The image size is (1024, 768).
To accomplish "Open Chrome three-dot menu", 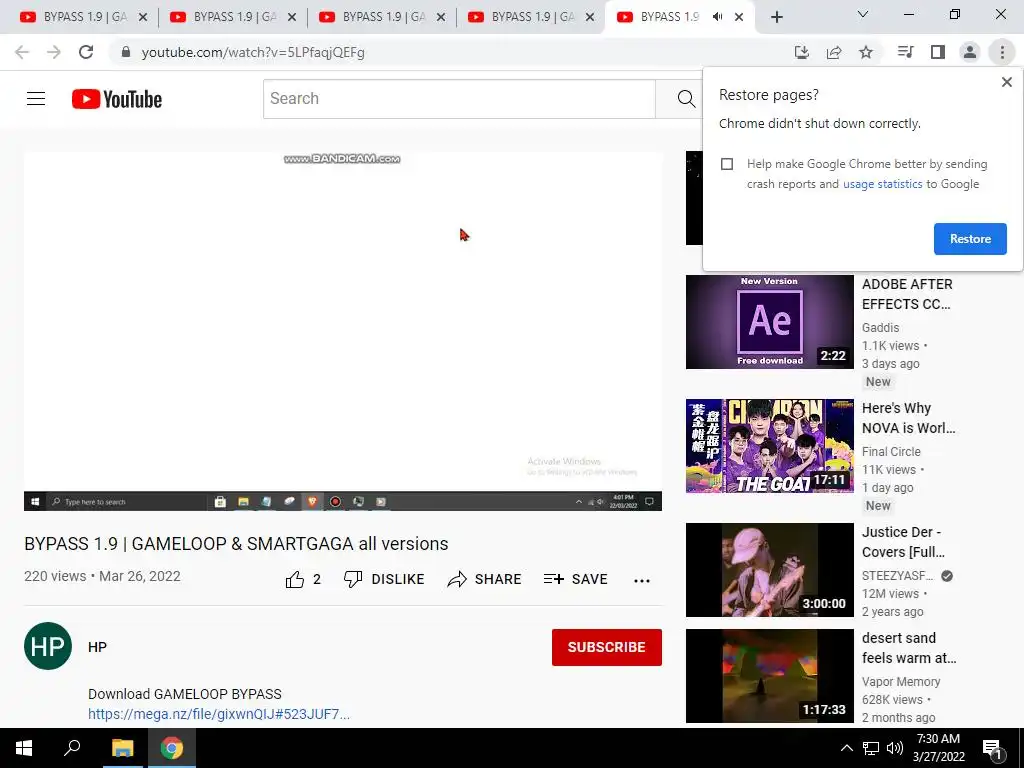I will coord(1002,52).
